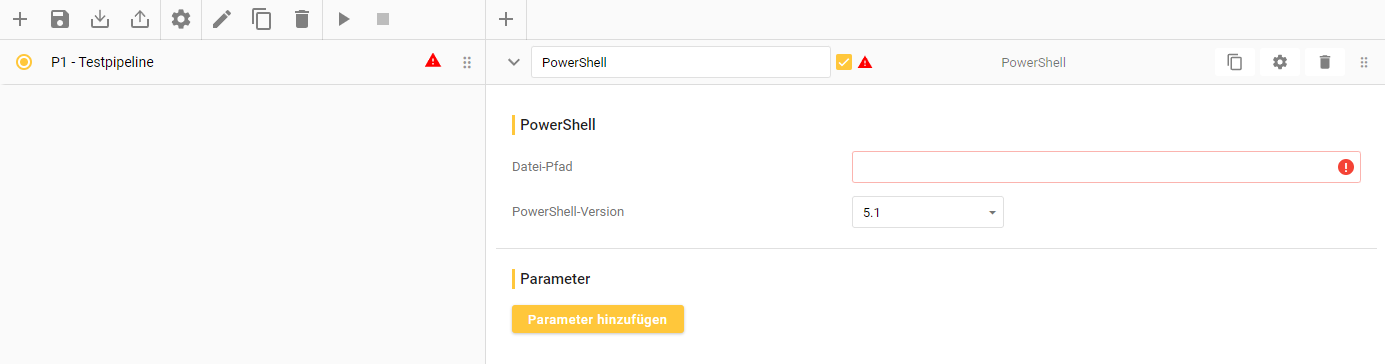
Task: Edit pipeline with the pencil icon
Action: (222, 19)
